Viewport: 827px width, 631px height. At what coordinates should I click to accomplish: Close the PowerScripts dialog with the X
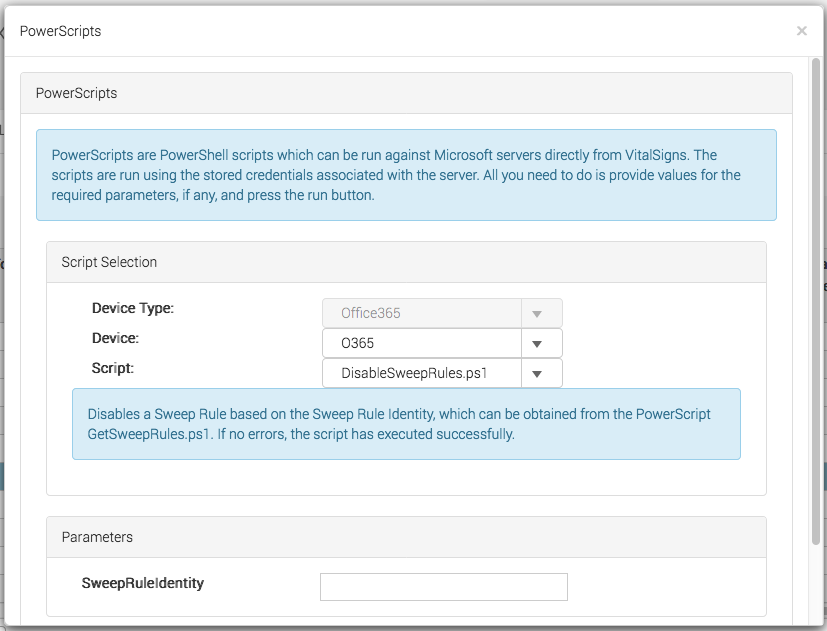(802, 31)
